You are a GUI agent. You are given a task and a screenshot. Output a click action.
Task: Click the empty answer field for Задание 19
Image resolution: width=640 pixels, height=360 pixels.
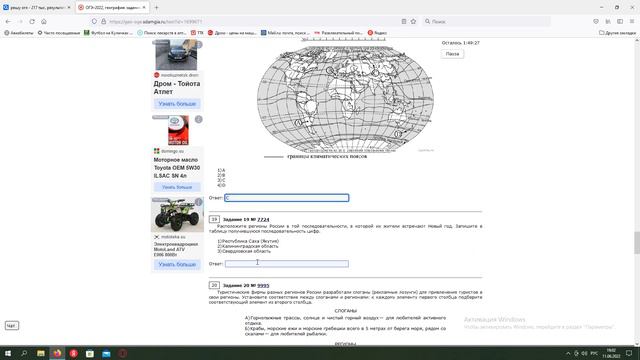click(287, 264)
